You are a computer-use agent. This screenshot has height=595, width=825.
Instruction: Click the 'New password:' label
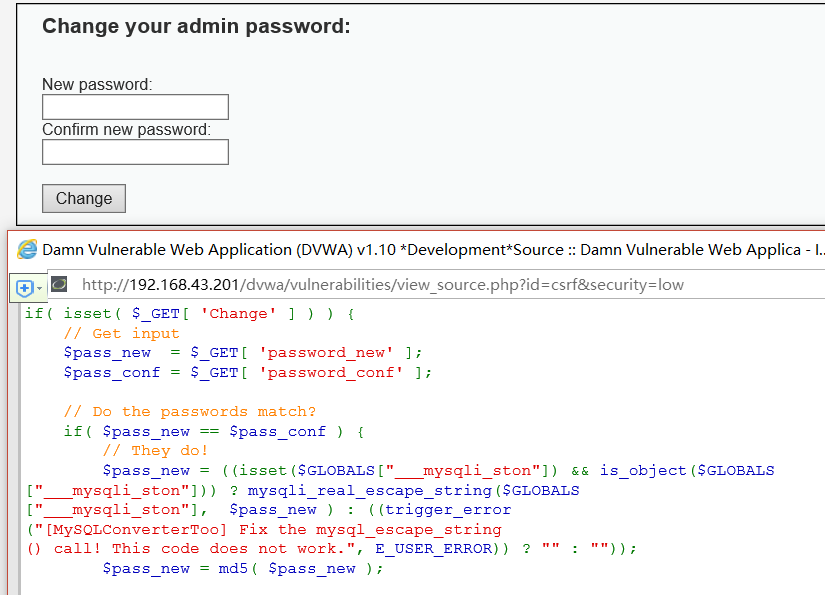pyautogui.click(x=97, y=85)
